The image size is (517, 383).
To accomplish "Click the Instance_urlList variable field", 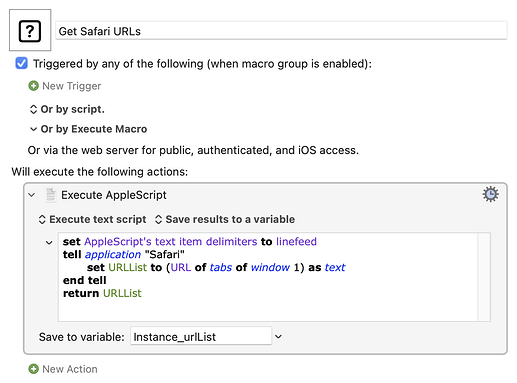I will pos(201,336).
